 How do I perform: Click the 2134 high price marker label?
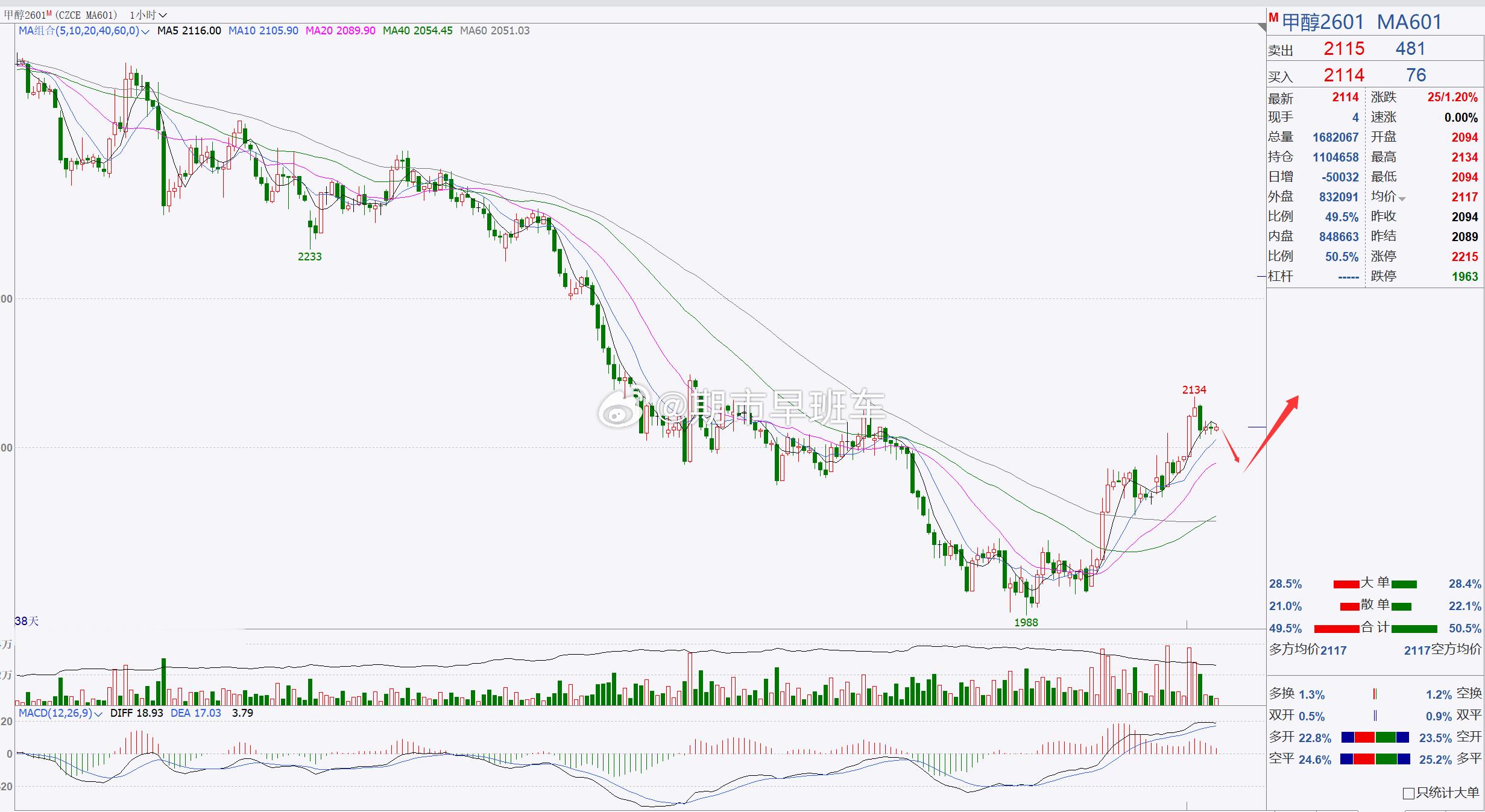point(1194,390)
